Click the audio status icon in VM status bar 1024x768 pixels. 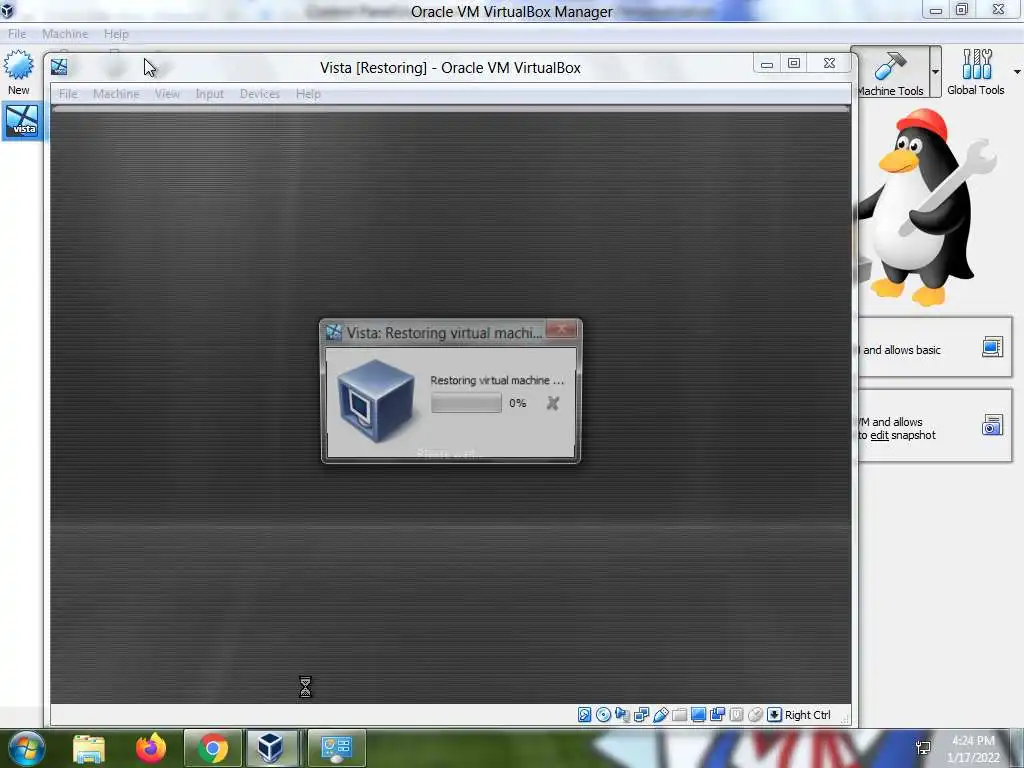coord(622,715)
